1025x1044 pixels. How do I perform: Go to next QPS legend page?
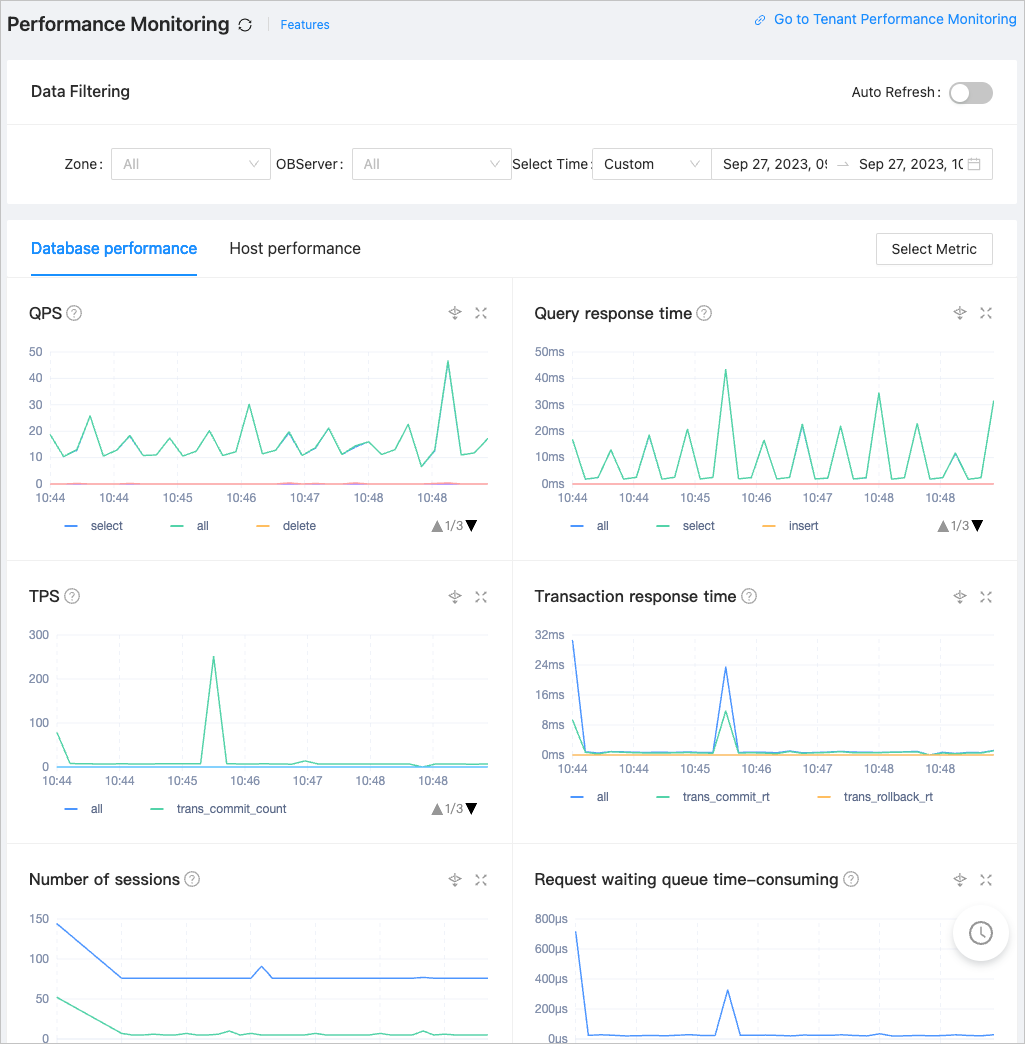[471, 526]
